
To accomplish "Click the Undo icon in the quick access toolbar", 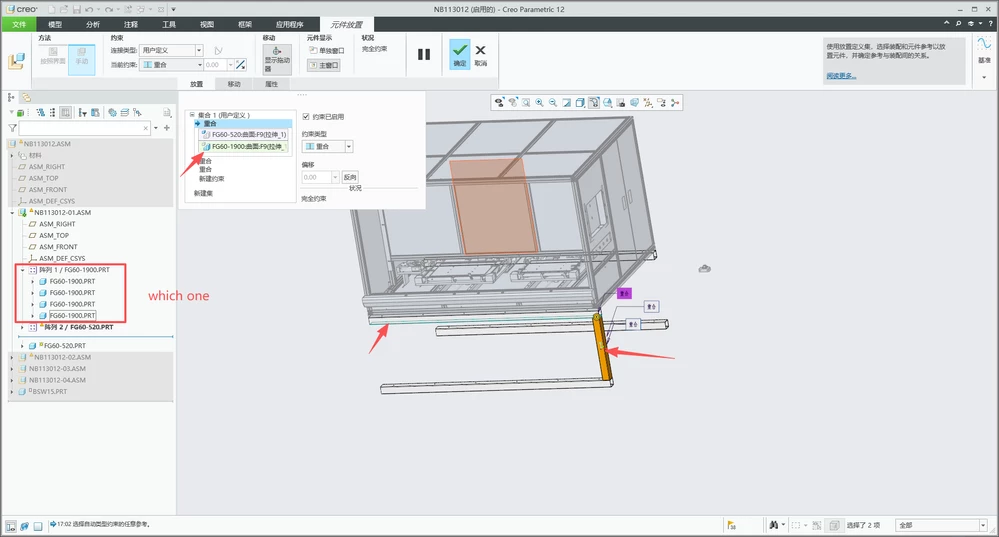I will coord(89,10).
